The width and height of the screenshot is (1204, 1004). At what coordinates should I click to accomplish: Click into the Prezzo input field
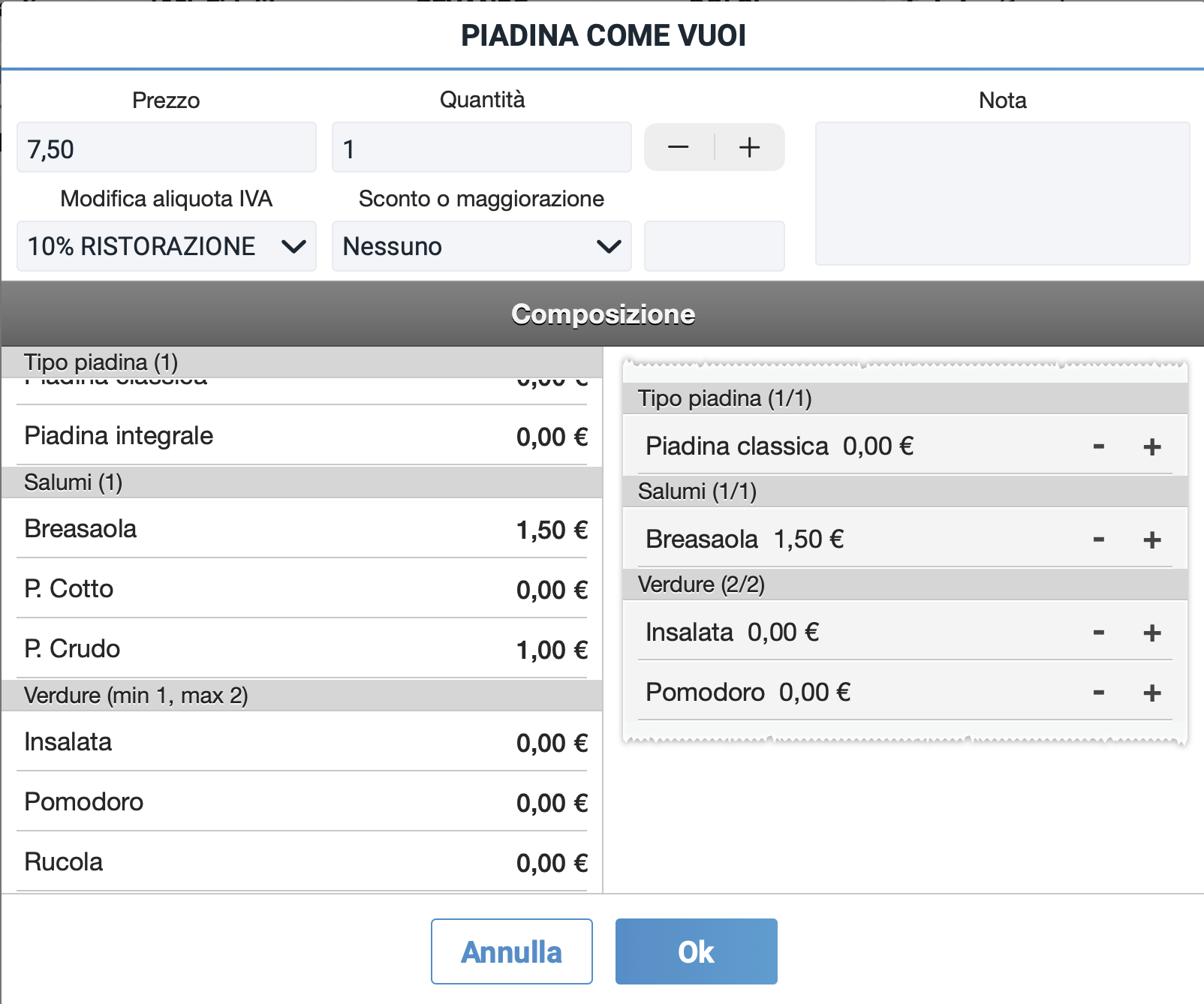(166, 148)
